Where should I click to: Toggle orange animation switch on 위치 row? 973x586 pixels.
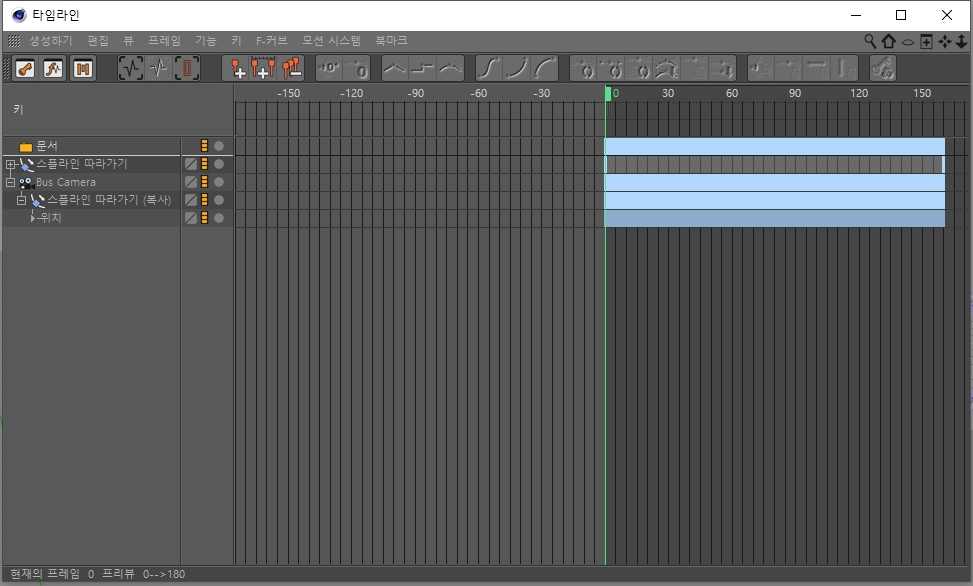click(204, 218)
